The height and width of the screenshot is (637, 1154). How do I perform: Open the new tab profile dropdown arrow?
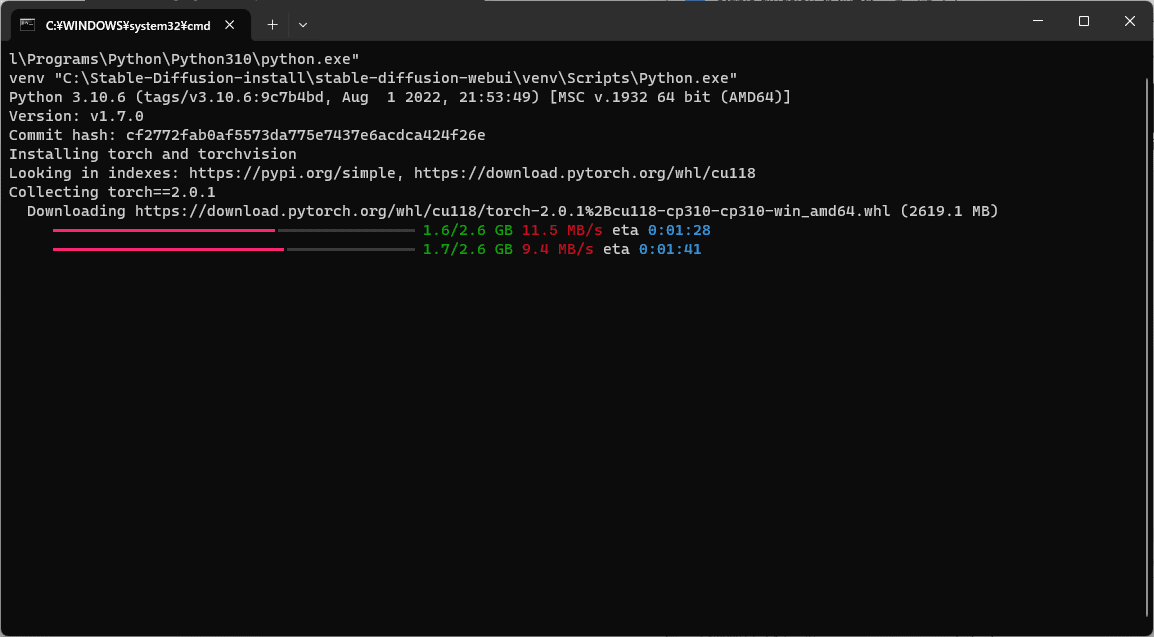click(302, 24)
